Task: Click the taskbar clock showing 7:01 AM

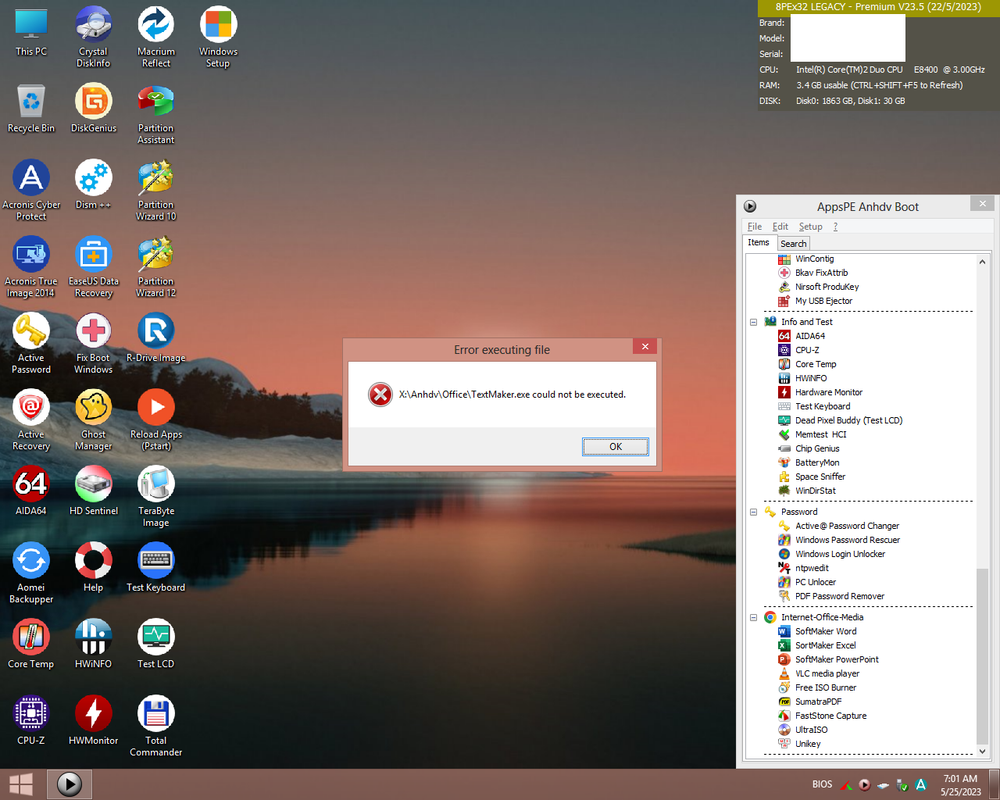Action: [960, 785]
